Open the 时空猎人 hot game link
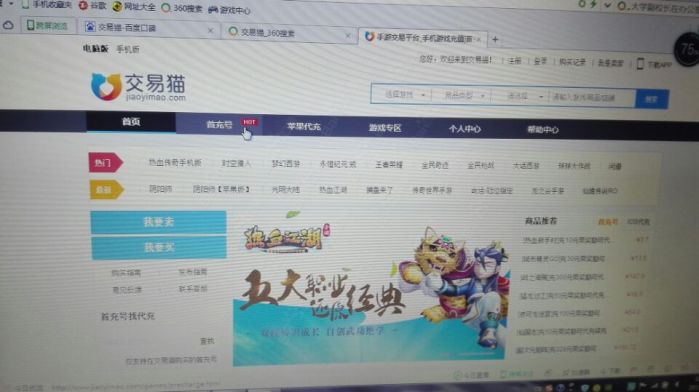 [236, 164]
